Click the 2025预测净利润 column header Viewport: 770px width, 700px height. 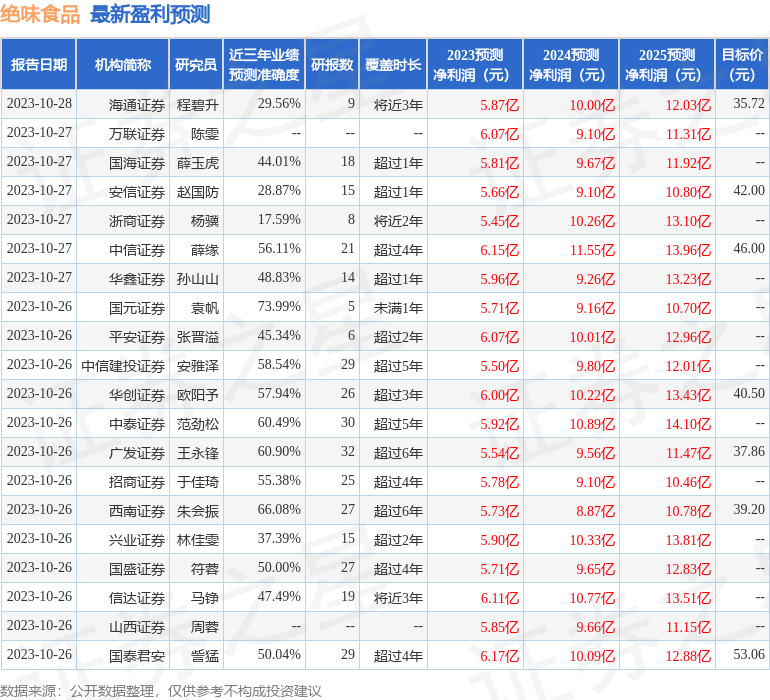pos(667,64)
